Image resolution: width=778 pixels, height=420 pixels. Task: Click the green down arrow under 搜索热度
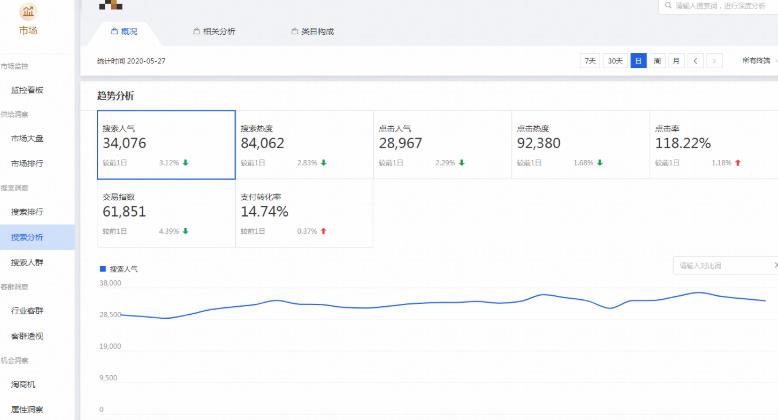point(324,162)
